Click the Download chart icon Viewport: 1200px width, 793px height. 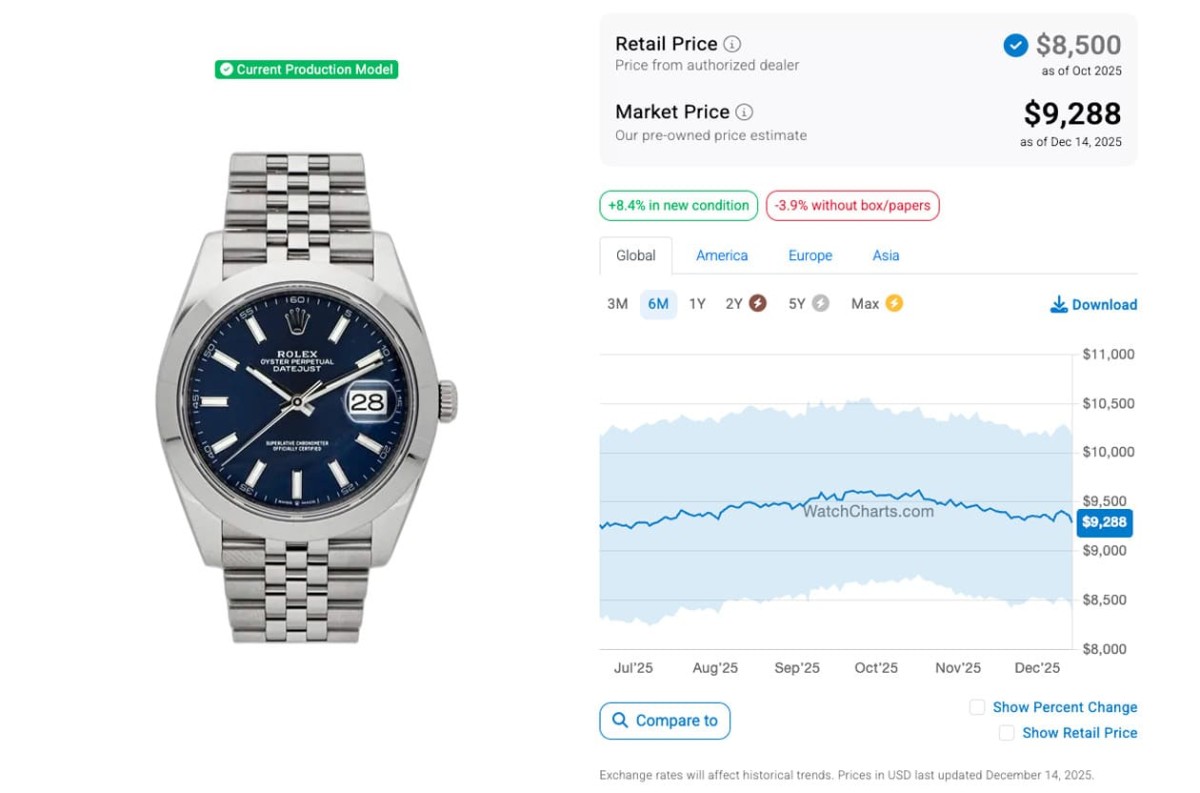point(1058,304)
